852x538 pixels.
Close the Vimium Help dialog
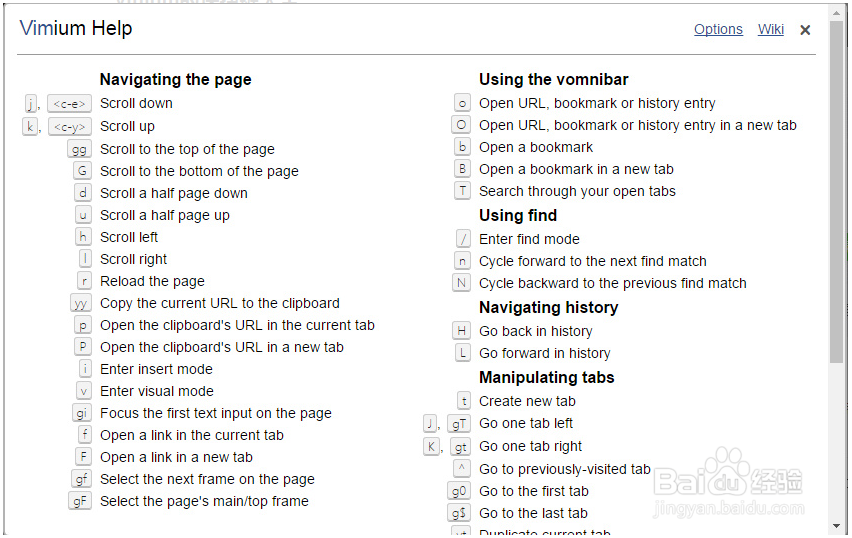(x=805, y=30)
